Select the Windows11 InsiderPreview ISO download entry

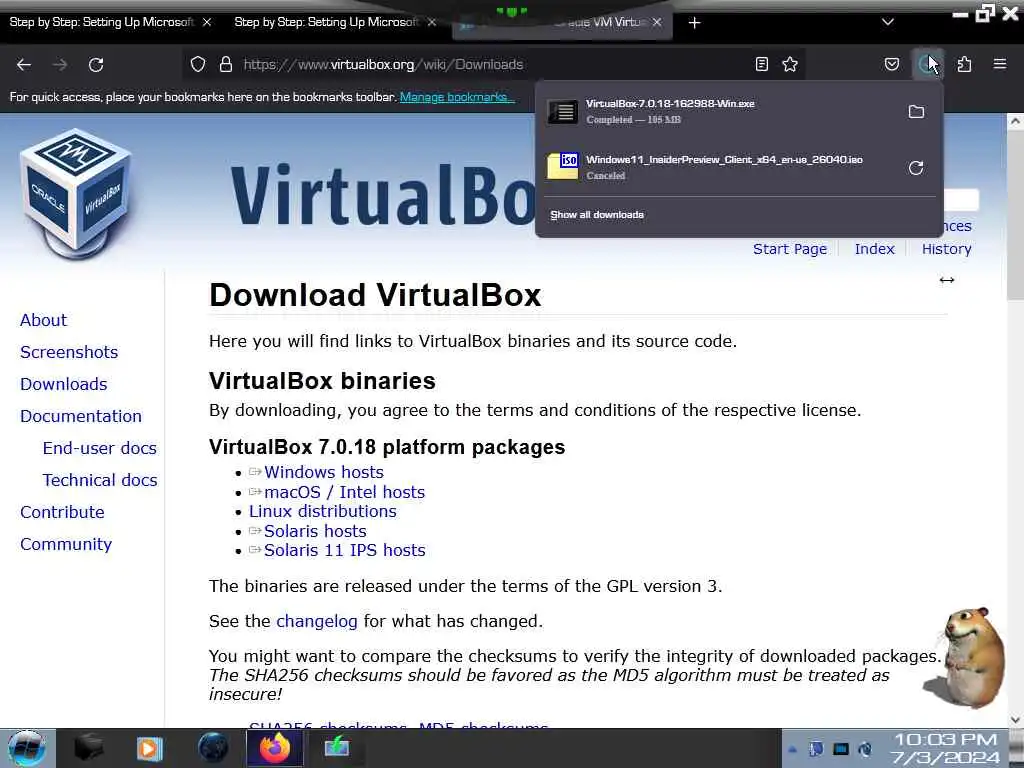[722, 167]
